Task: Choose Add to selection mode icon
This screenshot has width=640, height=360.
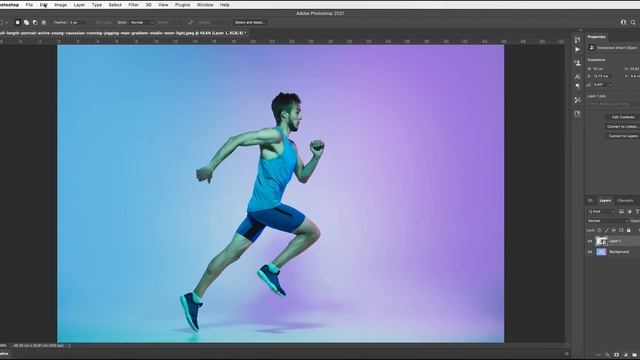Action: [26, 22]
